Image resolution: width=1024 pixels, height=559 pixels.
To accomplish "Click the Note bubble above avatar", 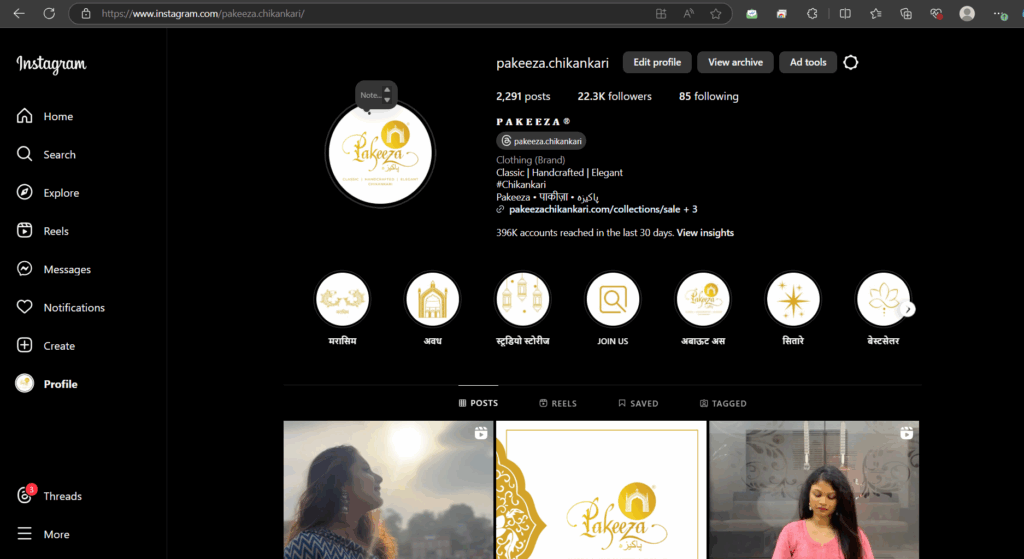I will tap(376, 95).
